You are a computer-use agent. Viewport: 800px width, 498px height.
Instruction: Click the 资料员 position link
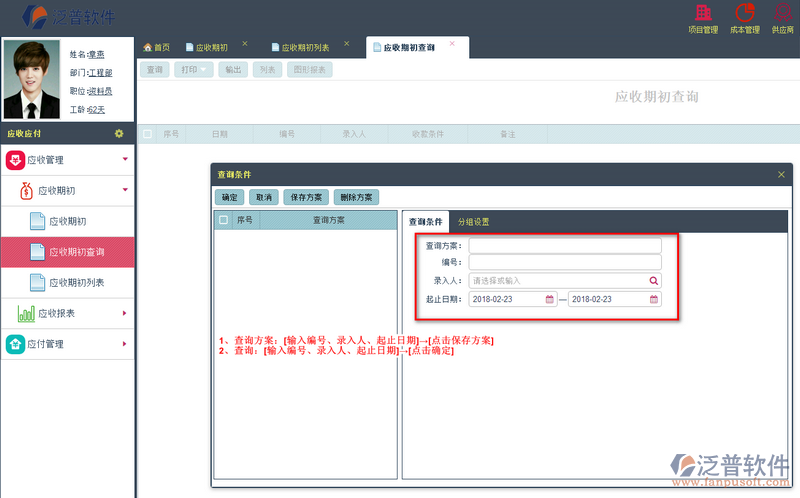pos(100,91)
